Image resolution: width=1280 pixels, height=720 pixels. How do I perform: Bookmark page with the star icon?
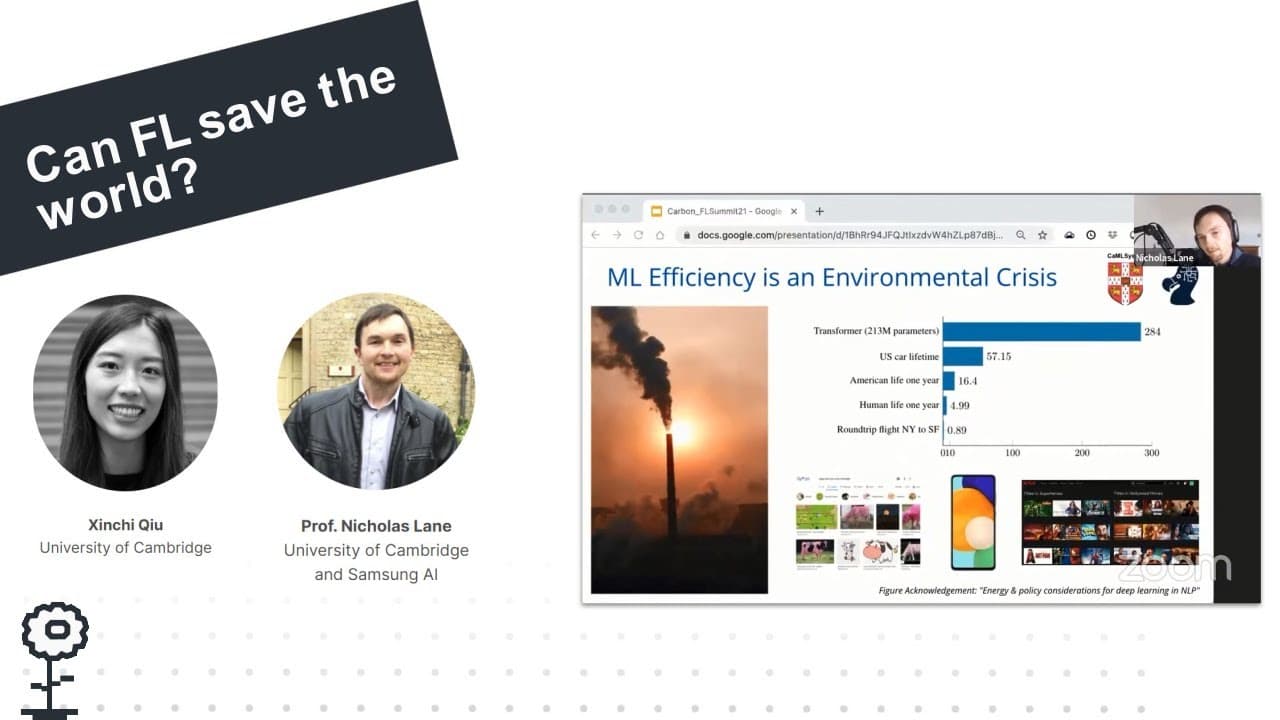click(1042, 235)
